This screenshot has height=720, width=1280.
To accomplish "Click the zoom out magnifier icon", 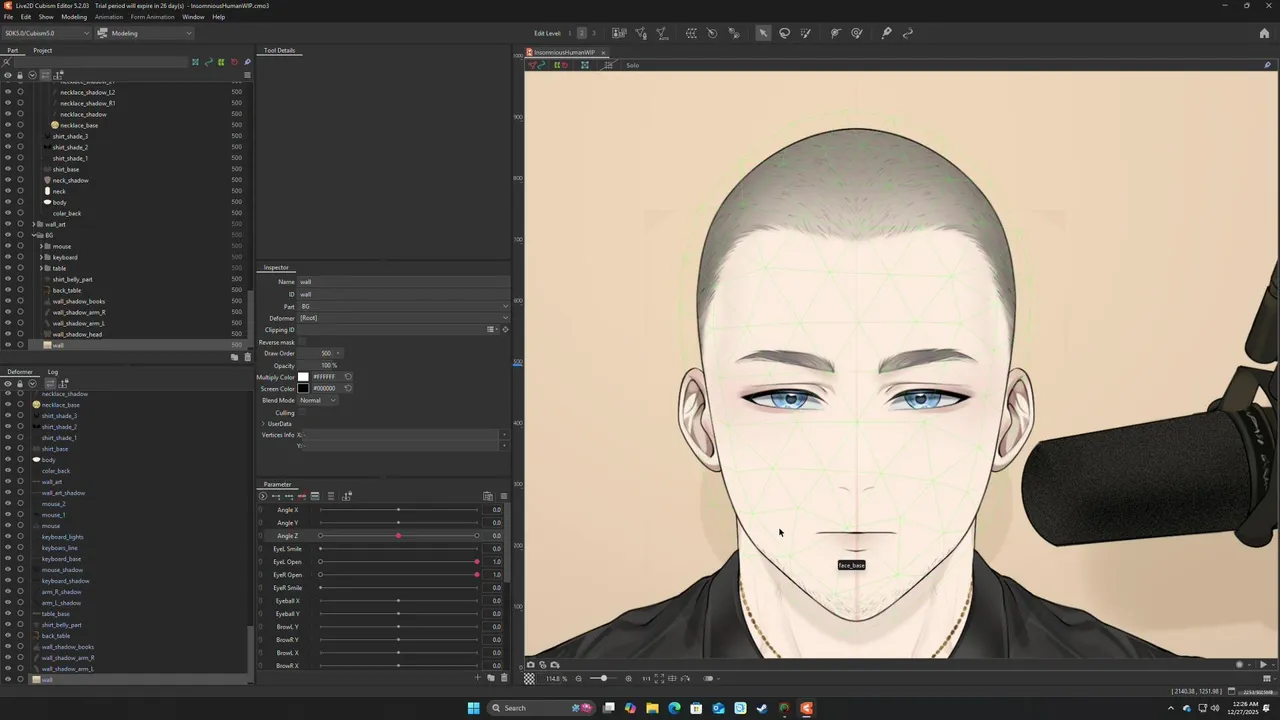I will 578,678.
